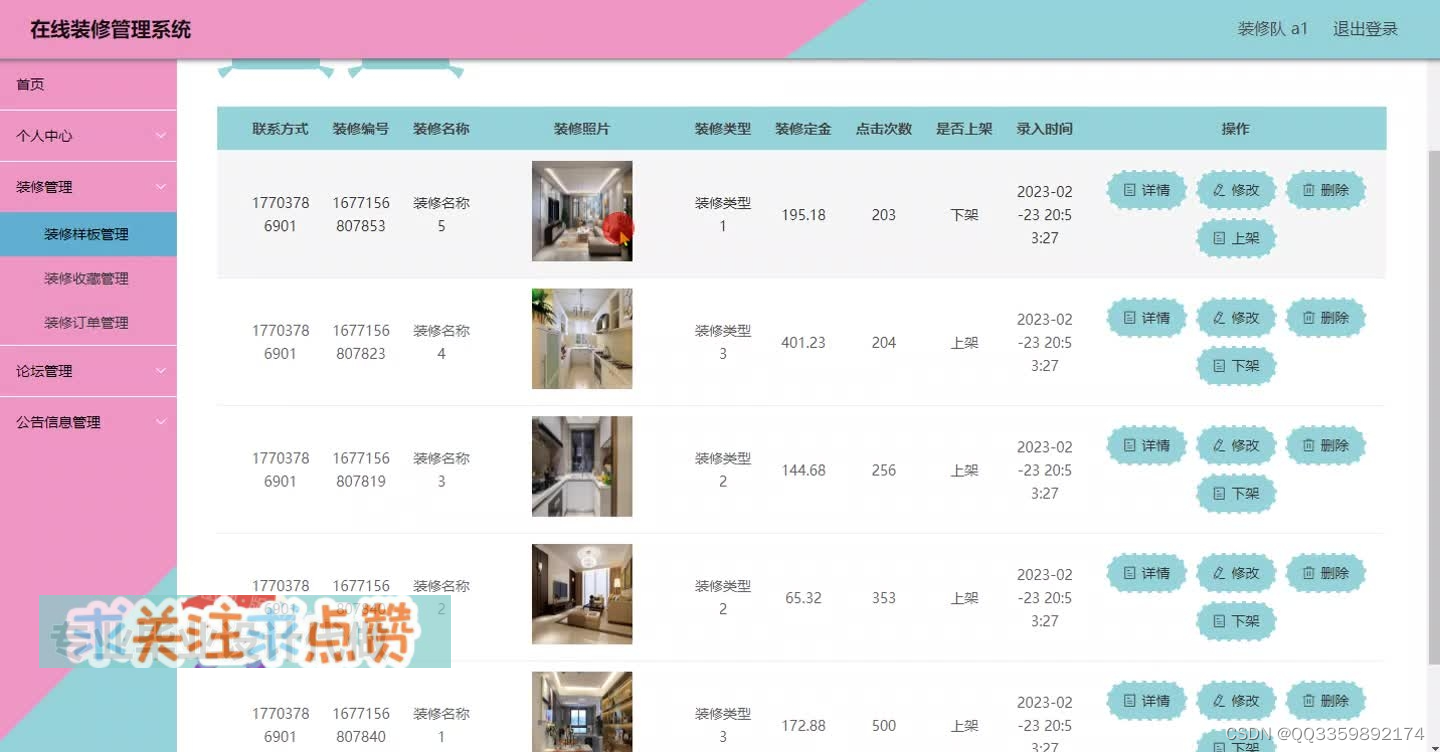Click 删除 for 装修名称1 row
Screen dimensions: 1440x752
(x=1326, y=701)
